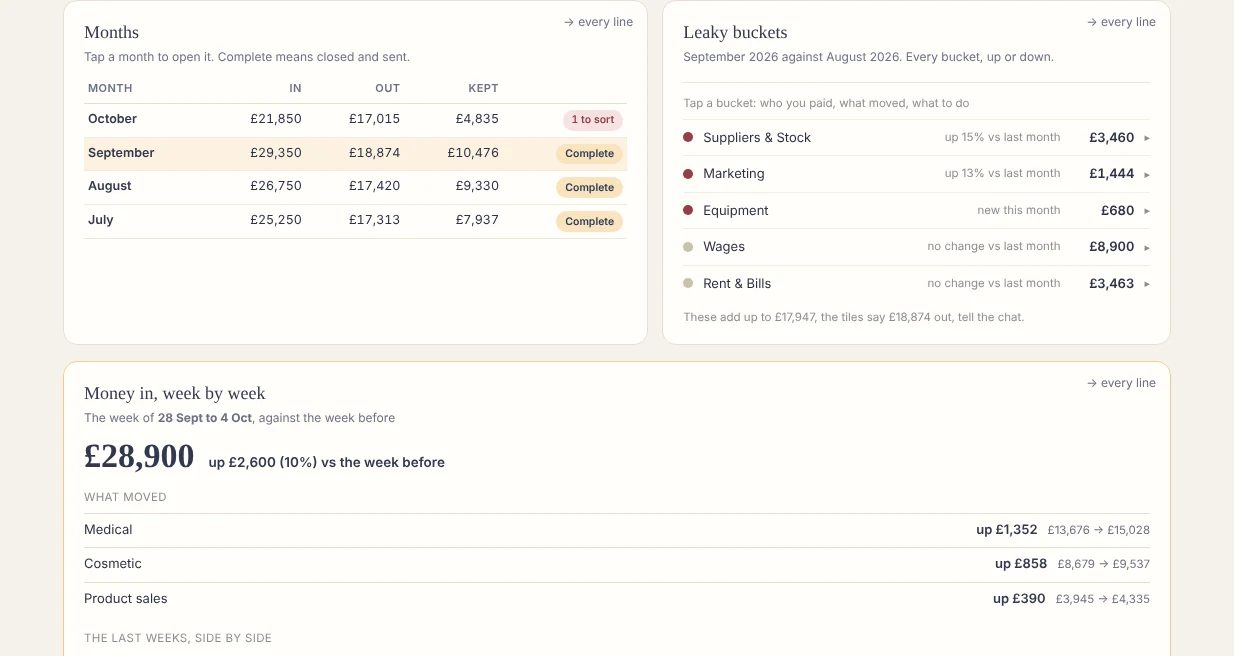1234x656 pixels.
Task: Click the grey dot beside Wages
Action: coord(688,246)
